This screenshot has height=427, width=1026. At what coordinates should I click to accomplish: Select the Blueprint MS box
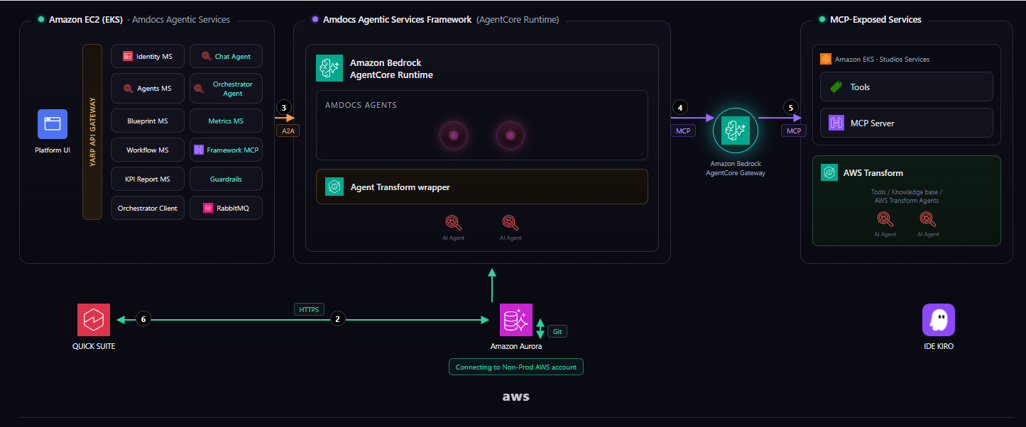coord(147,122)
